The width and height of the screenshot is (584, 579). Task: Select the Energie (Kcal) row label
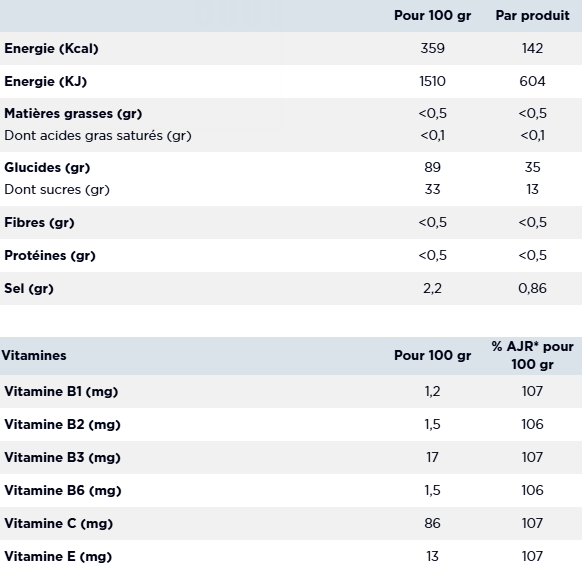51,48
